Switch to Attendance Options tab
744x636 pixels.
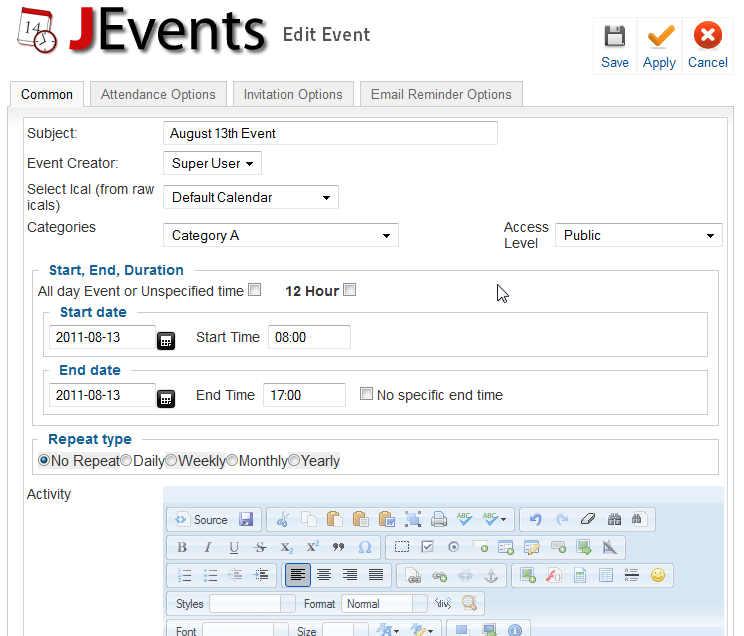click(158, 94)
